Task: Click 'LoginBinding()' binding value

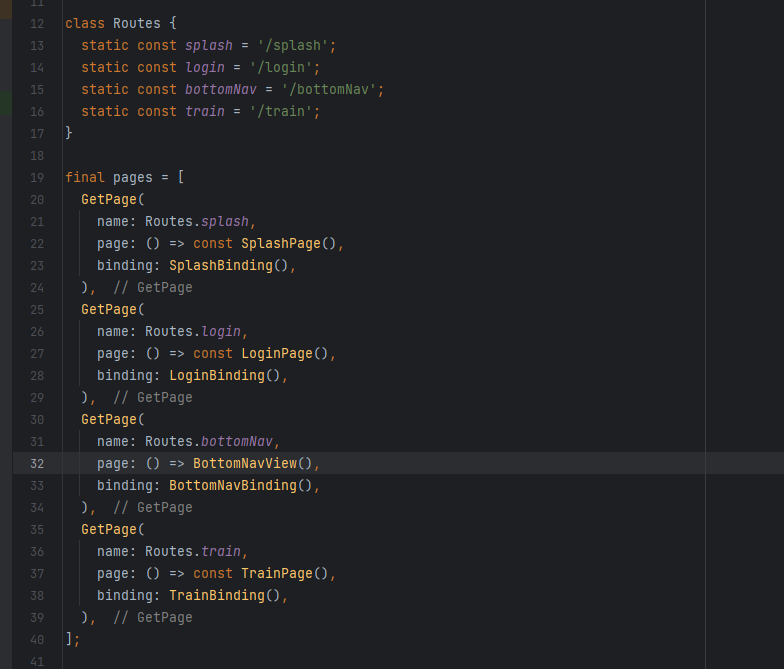Action: pyautogui.click(x=224, y=376)
